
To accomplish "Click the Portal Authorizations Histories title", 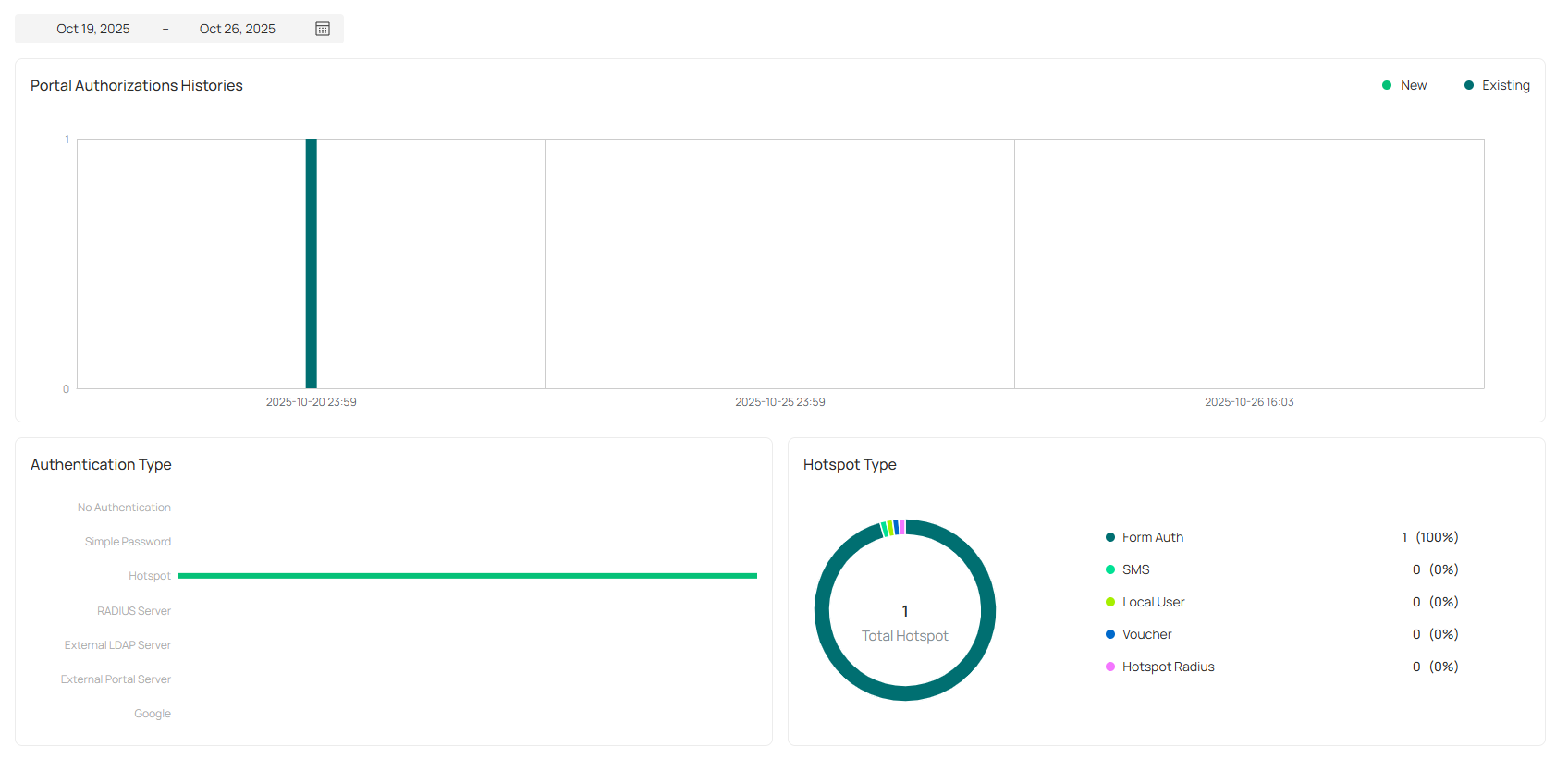I will (x=137, y=85).
